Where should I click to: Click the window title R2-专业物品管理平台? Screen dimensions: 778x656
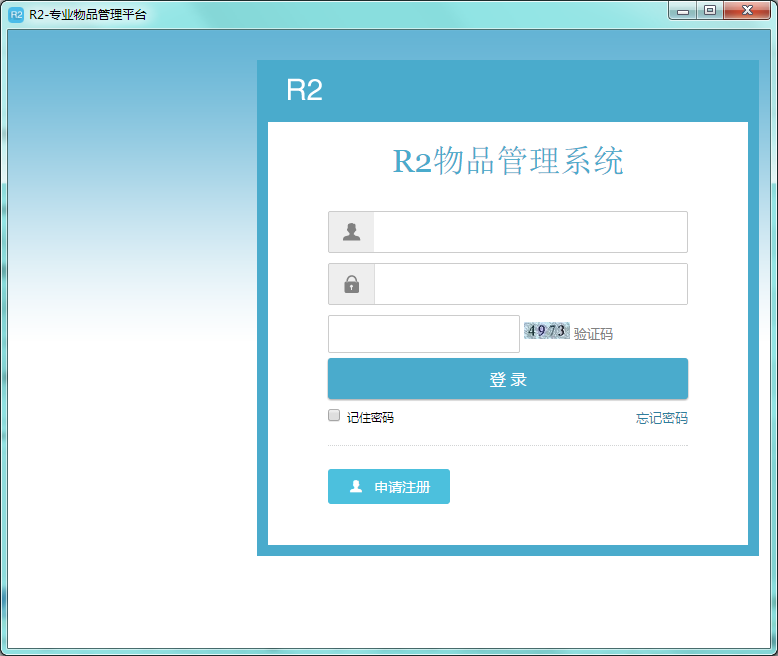coord(88,15)
